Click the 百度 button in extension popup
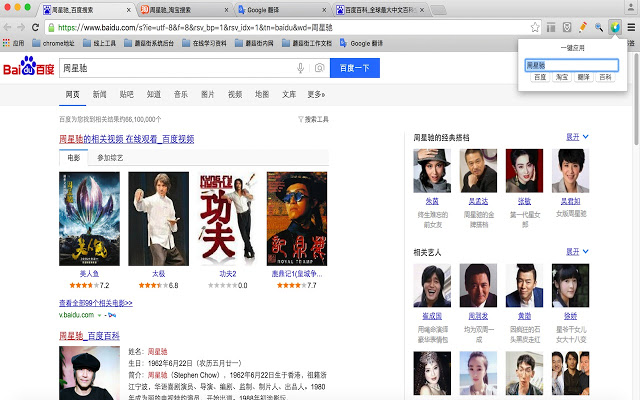640x400 pixels. tap(540, 77)
